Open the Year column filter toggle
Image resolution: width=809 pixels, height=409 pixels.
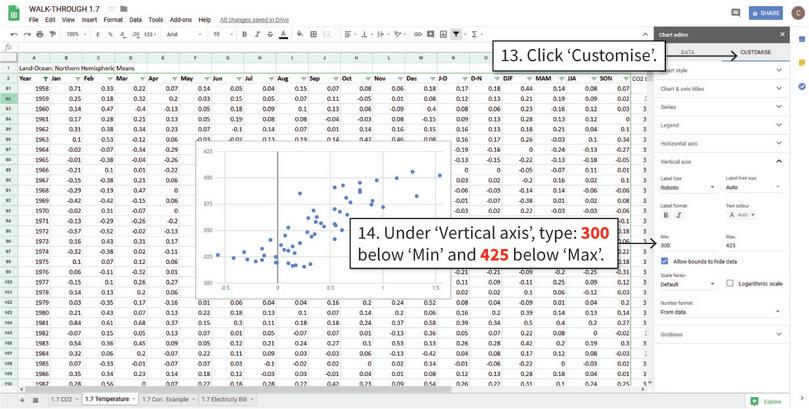pos(45,79)
